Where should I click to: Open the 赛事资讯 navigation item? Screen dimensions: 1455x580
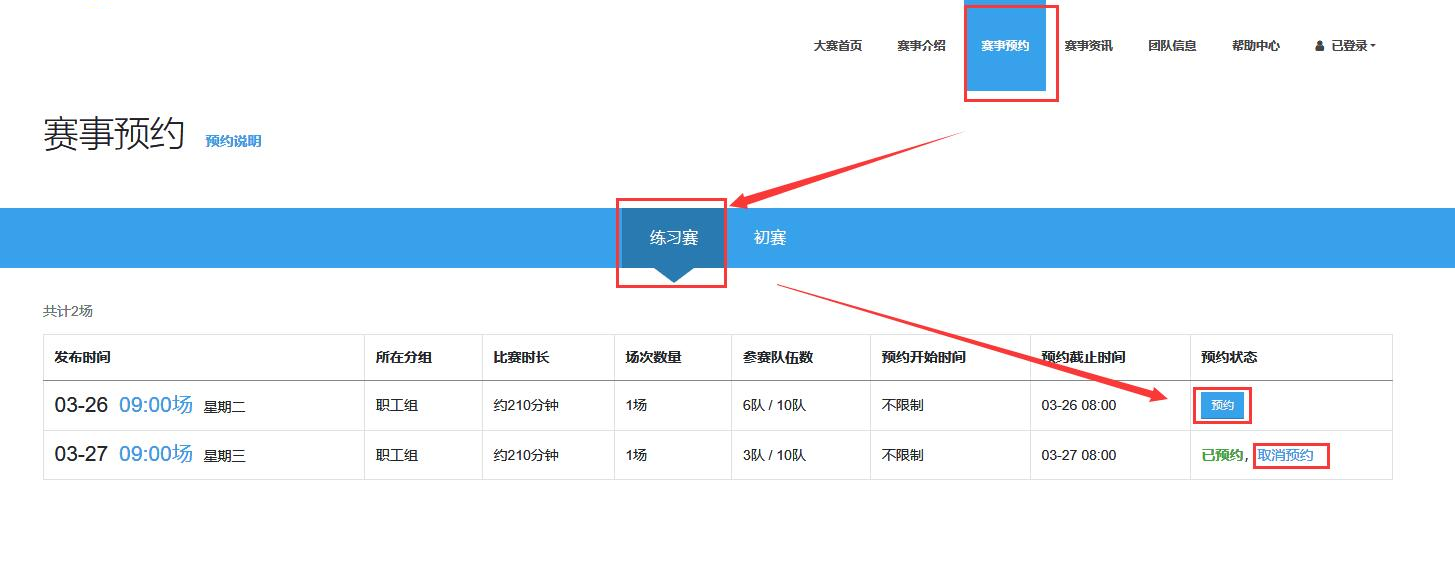[1088, 46]
